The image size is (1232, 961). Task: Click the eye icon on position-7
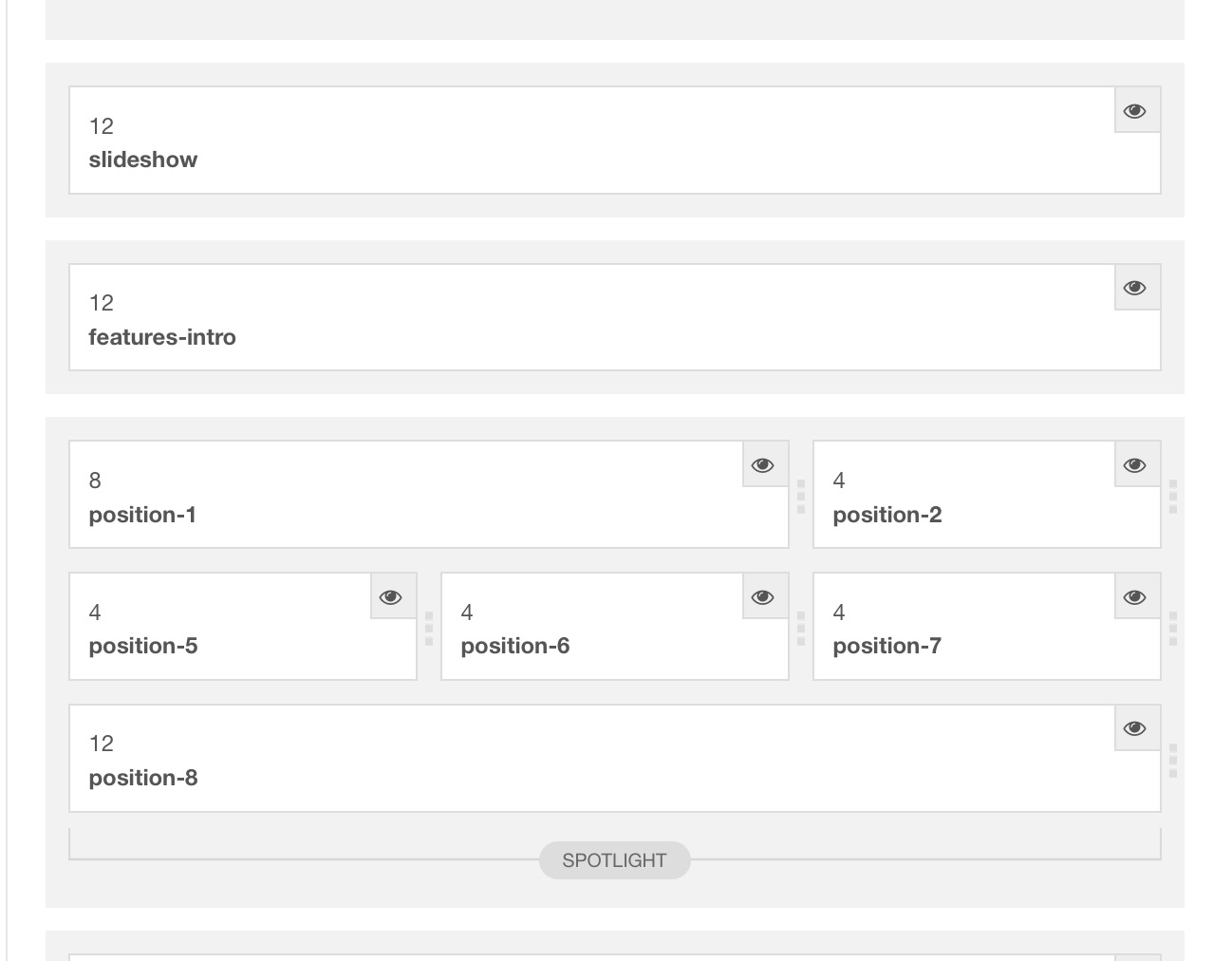1135,596
